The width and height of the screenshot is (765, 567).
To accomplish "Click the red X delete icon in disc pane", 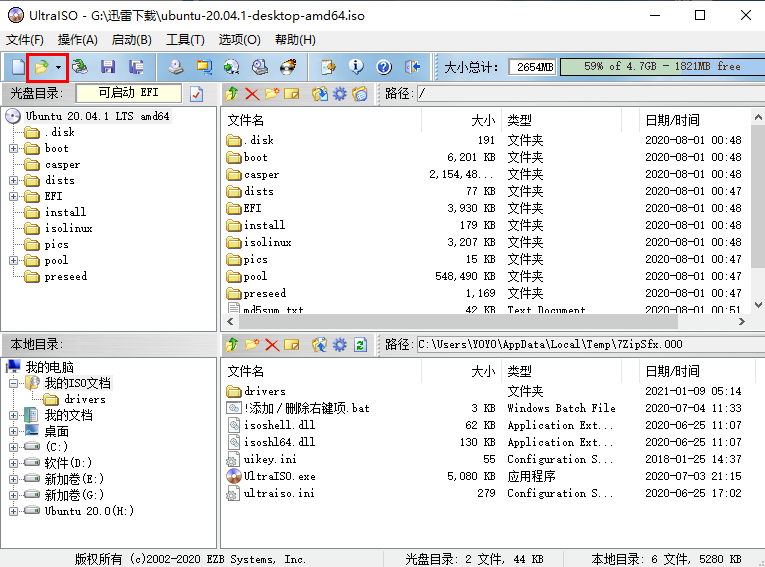I will (x=252, y=94).
